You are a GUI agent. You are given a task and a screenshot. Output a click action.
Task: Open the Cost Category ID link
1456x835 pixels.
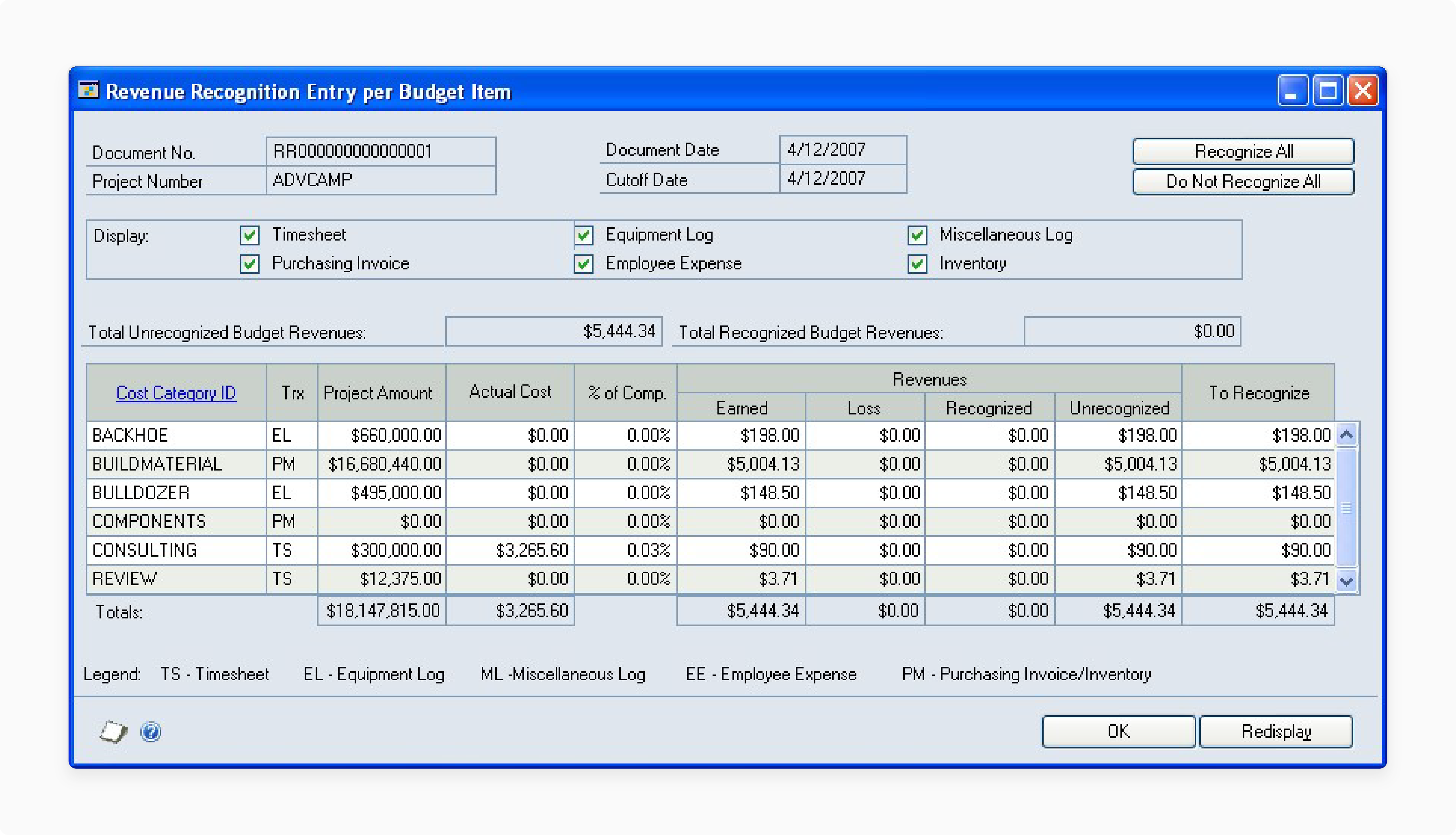click(x=176, y=393)
